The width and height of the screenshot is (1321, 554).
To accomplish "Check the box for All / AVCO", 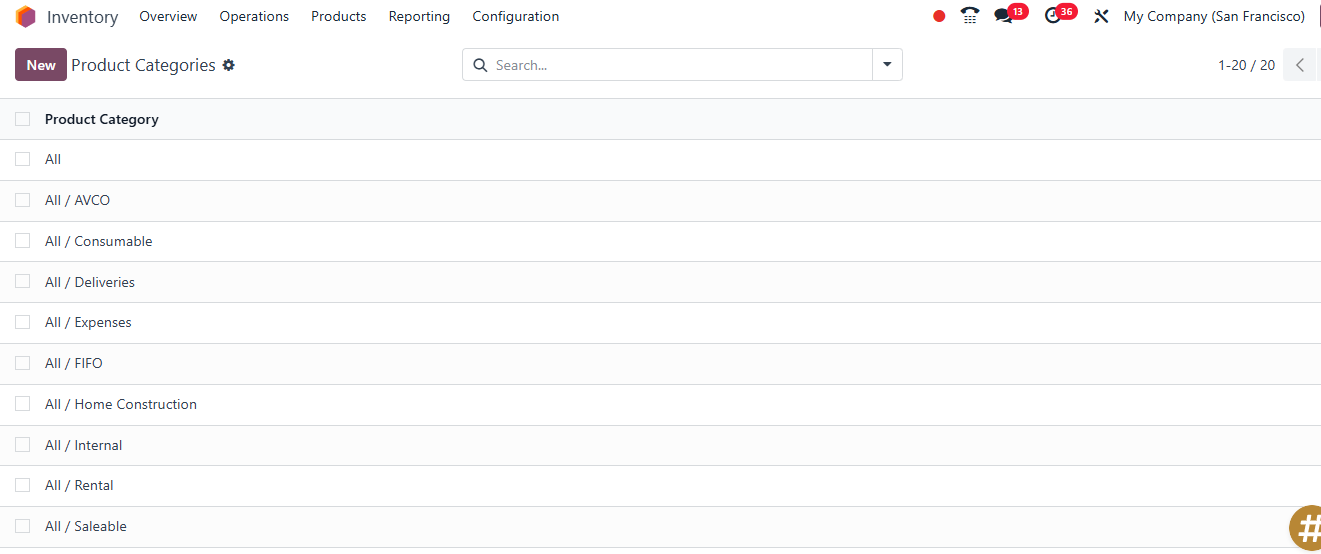I will coord(23,200).
